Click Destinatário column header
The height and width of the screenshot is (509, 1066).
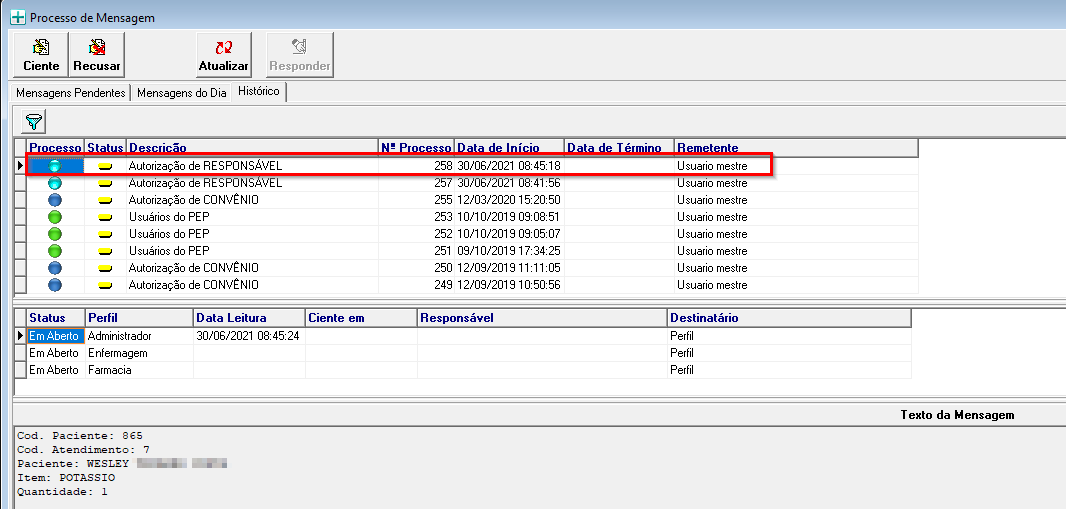click(x=789, y=318)
